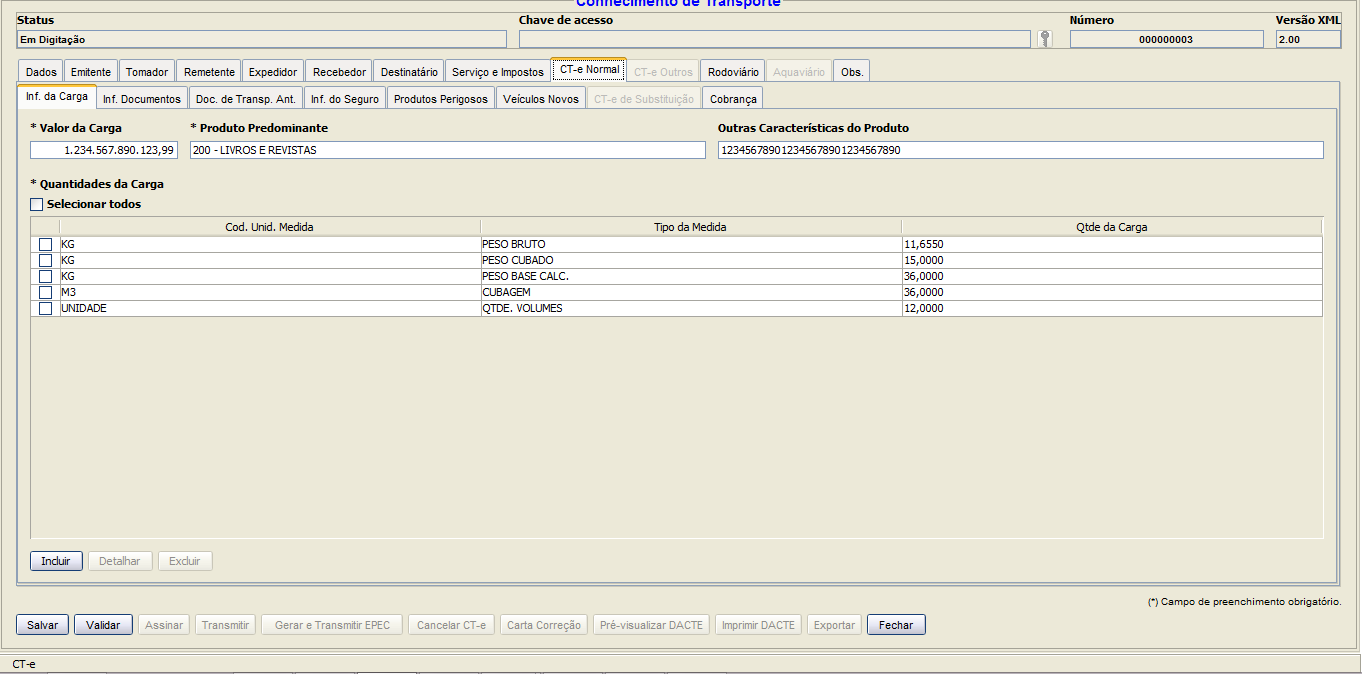Select the QTDE. VOLUMES row checkbox
Image resolution: width=1362 pixels, height=674 pixels.
point(45,309)
